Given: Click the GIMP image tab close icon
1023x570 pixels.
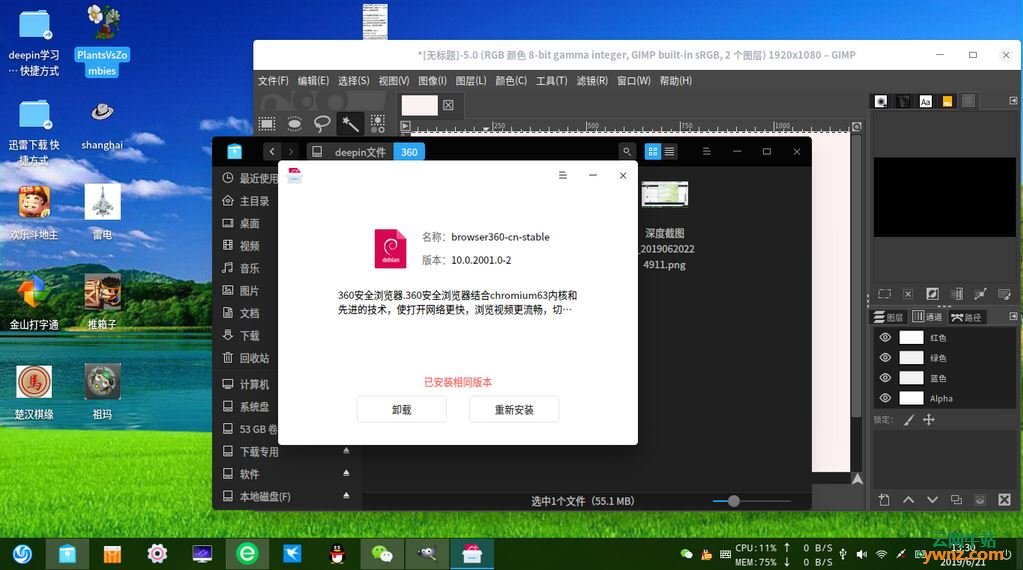Looking at the screenshot, I should [448, 105].
